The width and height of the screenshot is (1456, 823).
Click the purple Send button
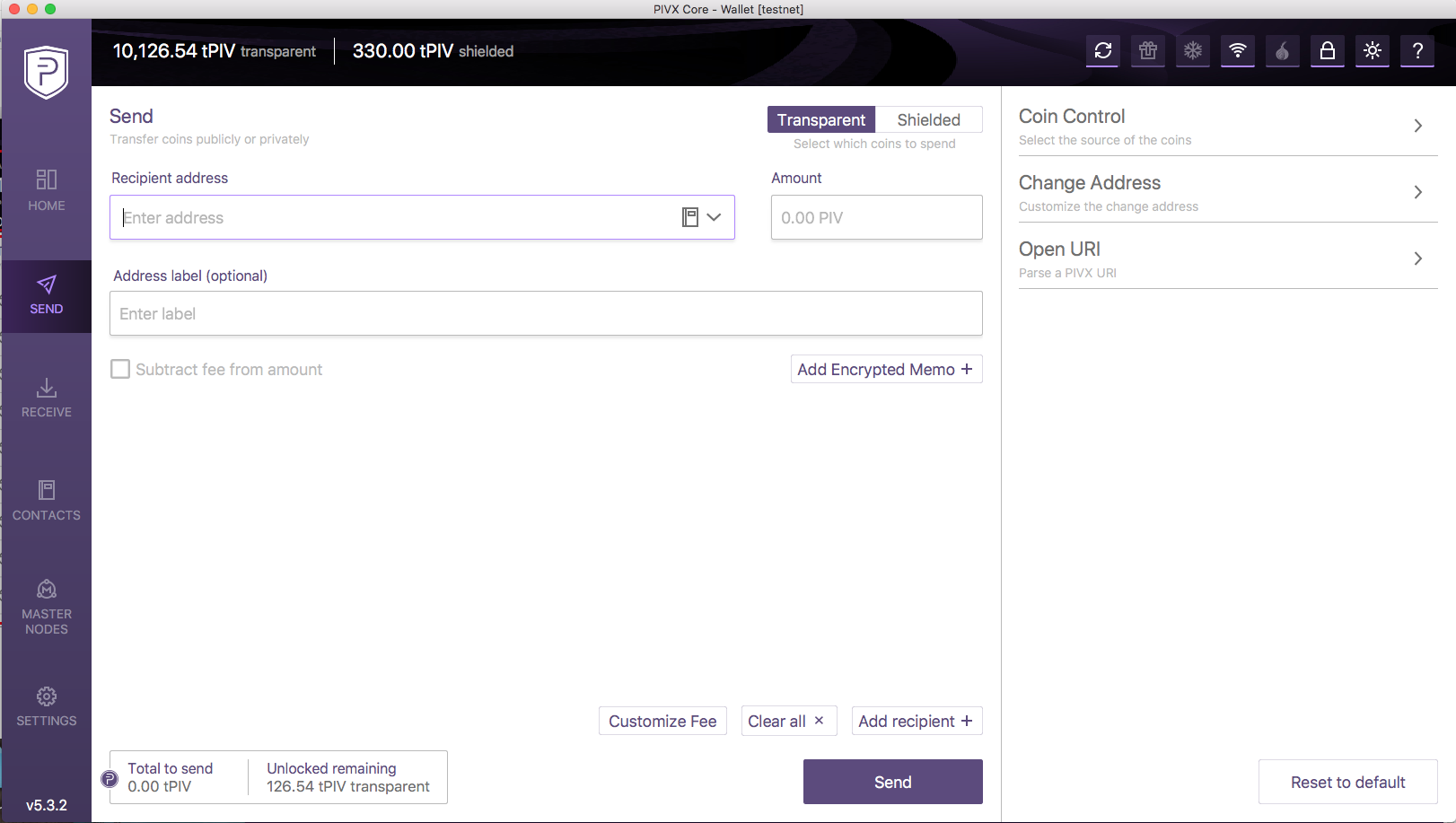tap(893, 782)
